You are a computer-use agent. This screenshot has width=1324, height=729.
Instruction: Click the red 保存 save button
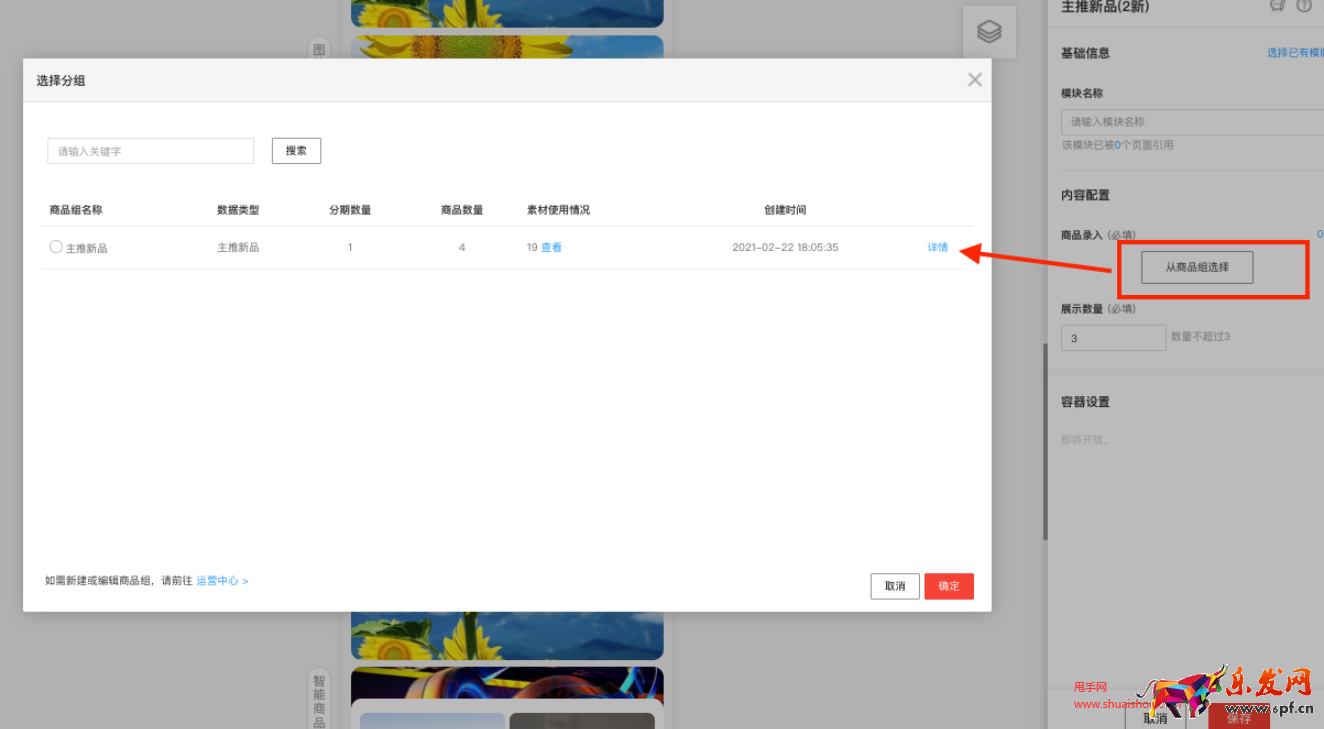click(x=1238, y=717)
